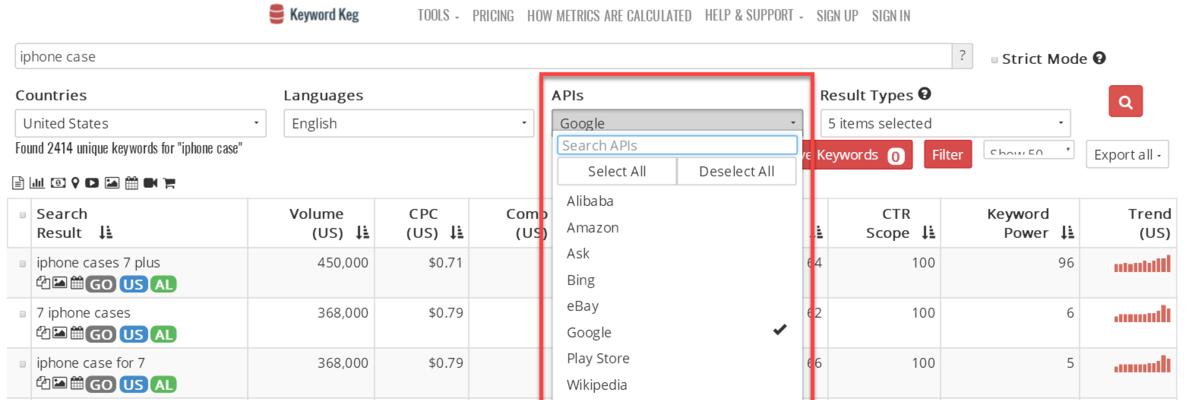The image size is (1192, 400).
Task: Check the row 'iphone cases 7 plus'
Action: point(23,264)
